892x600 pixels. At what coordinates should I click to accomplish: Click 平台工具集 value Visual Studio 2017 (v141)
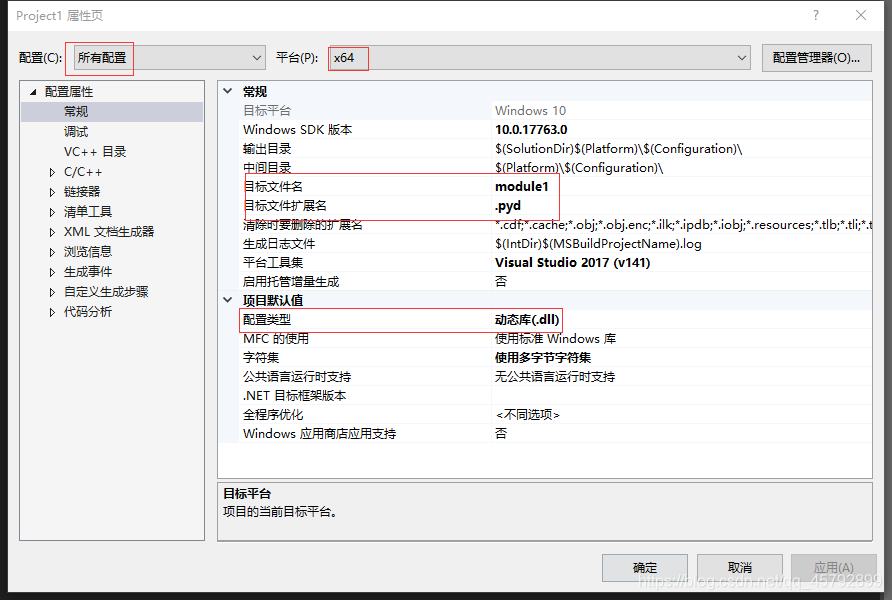pos(572,262)
